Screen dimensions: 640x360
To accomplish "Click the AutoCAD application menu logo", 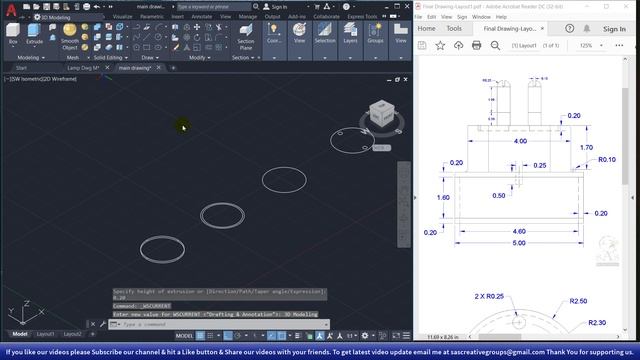I will (x=11, y=9).
